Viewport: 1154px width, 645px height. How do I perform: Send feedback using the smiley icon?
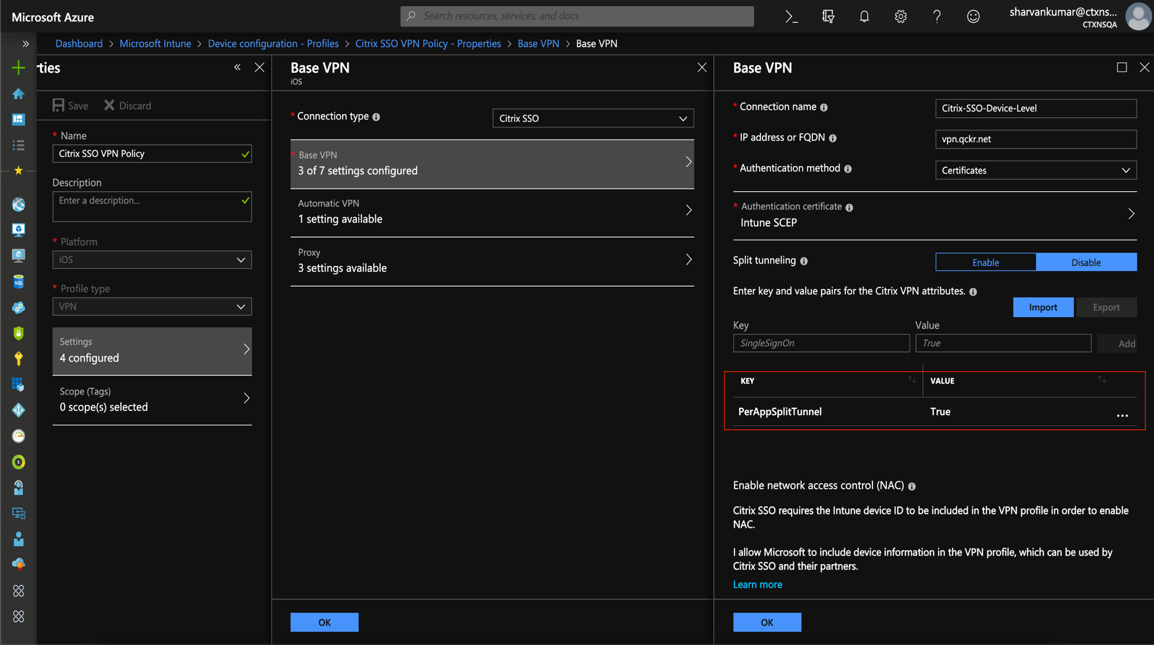(973, 16)
